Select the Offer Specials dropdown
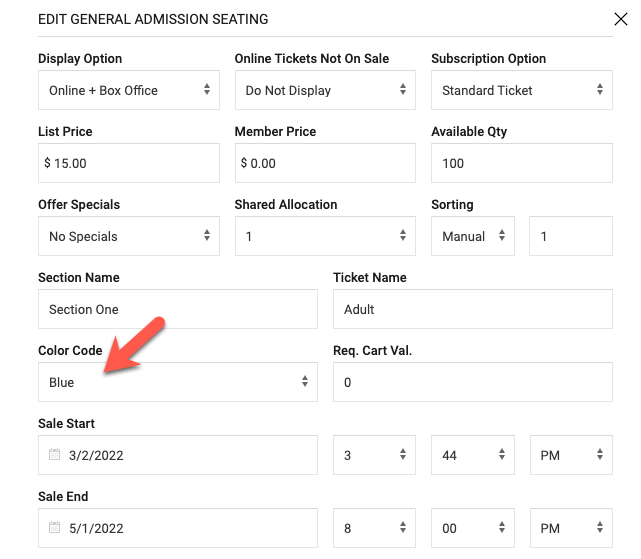 pos(129,236)
